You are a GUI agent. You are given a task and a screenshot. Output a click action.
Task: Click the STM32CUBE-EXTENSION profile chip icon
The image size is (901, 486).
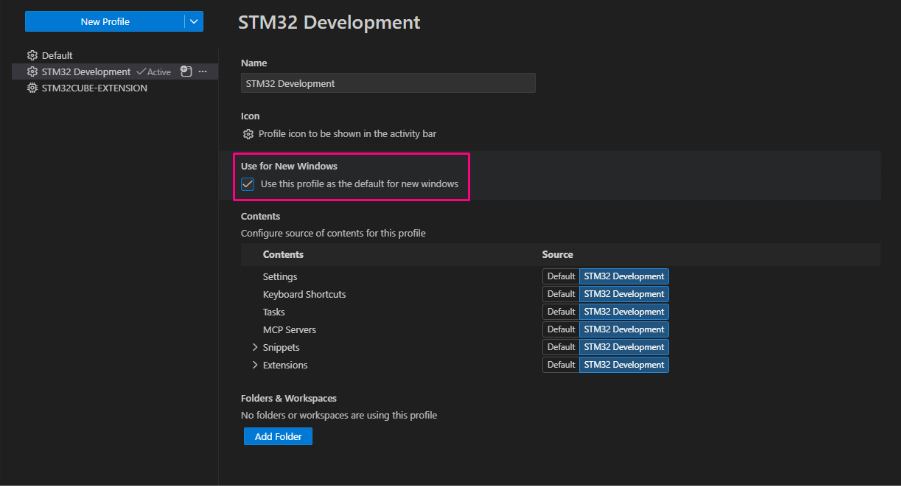(32, 88)
